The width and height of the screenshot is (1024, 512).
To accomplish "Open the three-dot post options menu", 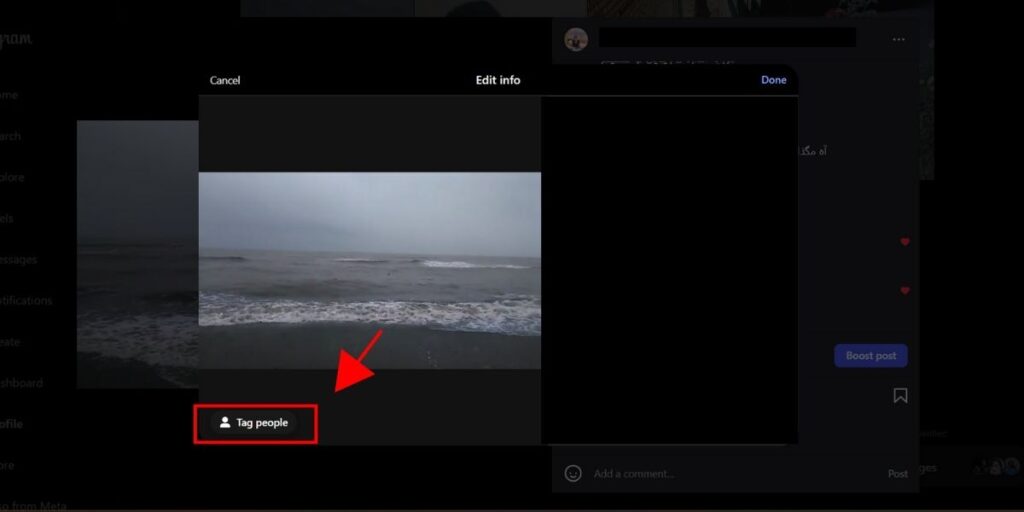I will (x=898, y=40).
